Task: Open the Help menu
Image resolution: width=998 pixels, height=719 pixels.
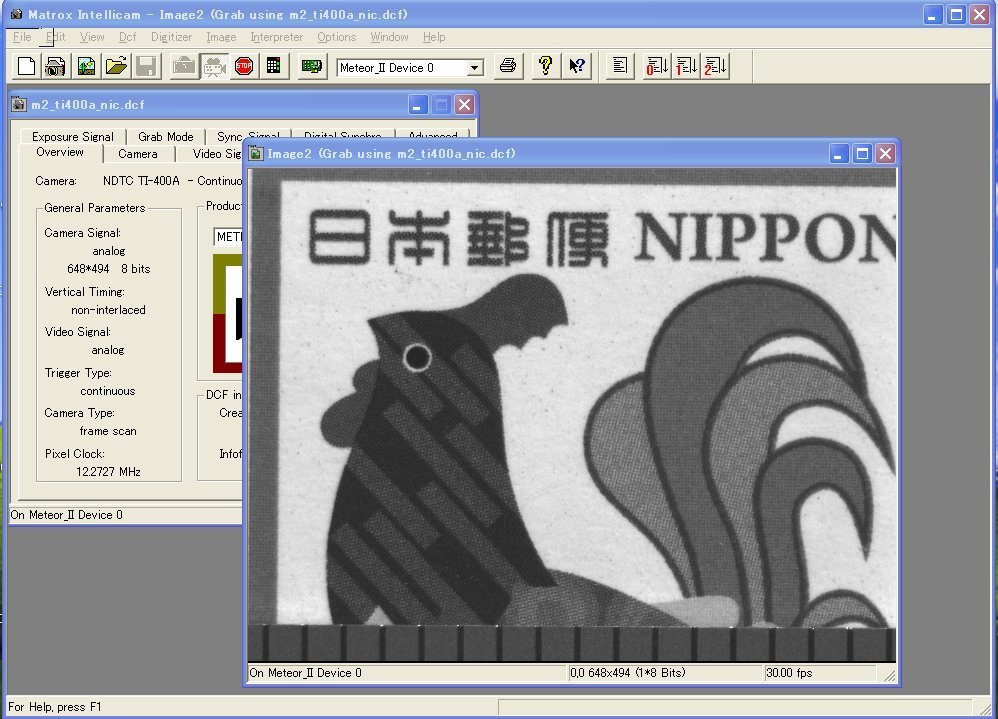Action: 434,37
